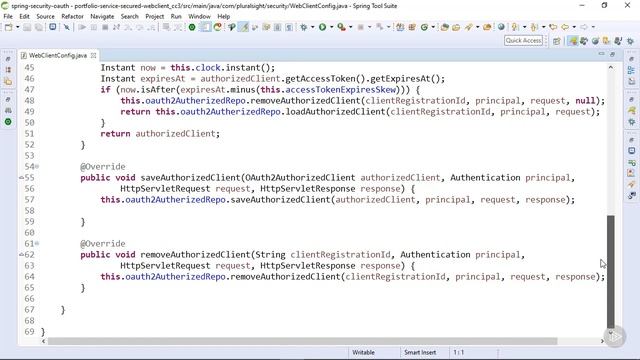The image size is (640, 360).
Task: Click the Open Perspective icon
Action: 556,41
